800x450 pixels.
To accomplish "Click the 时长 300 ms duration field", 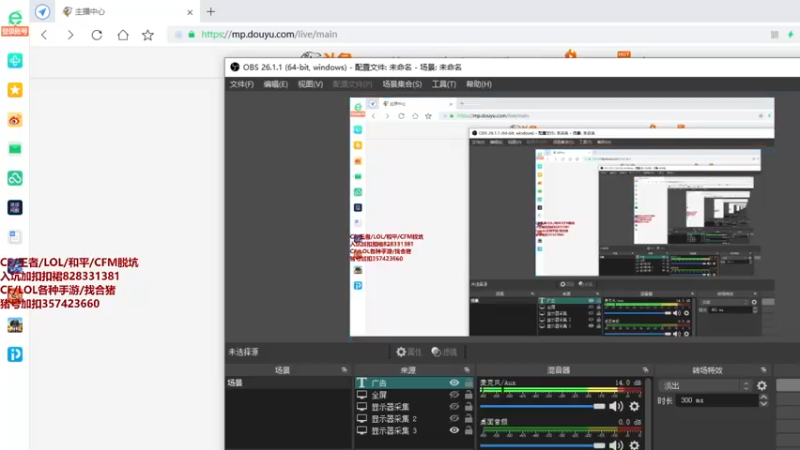I will click(716, 401).
